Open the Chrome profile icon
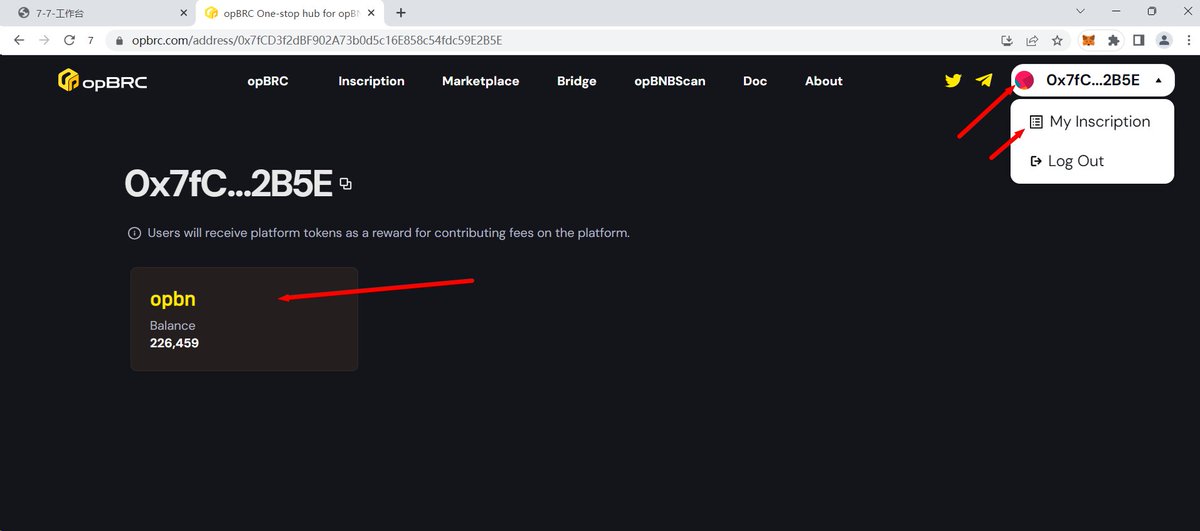This screenshot has width=1200, height=531. point(1164,40)
